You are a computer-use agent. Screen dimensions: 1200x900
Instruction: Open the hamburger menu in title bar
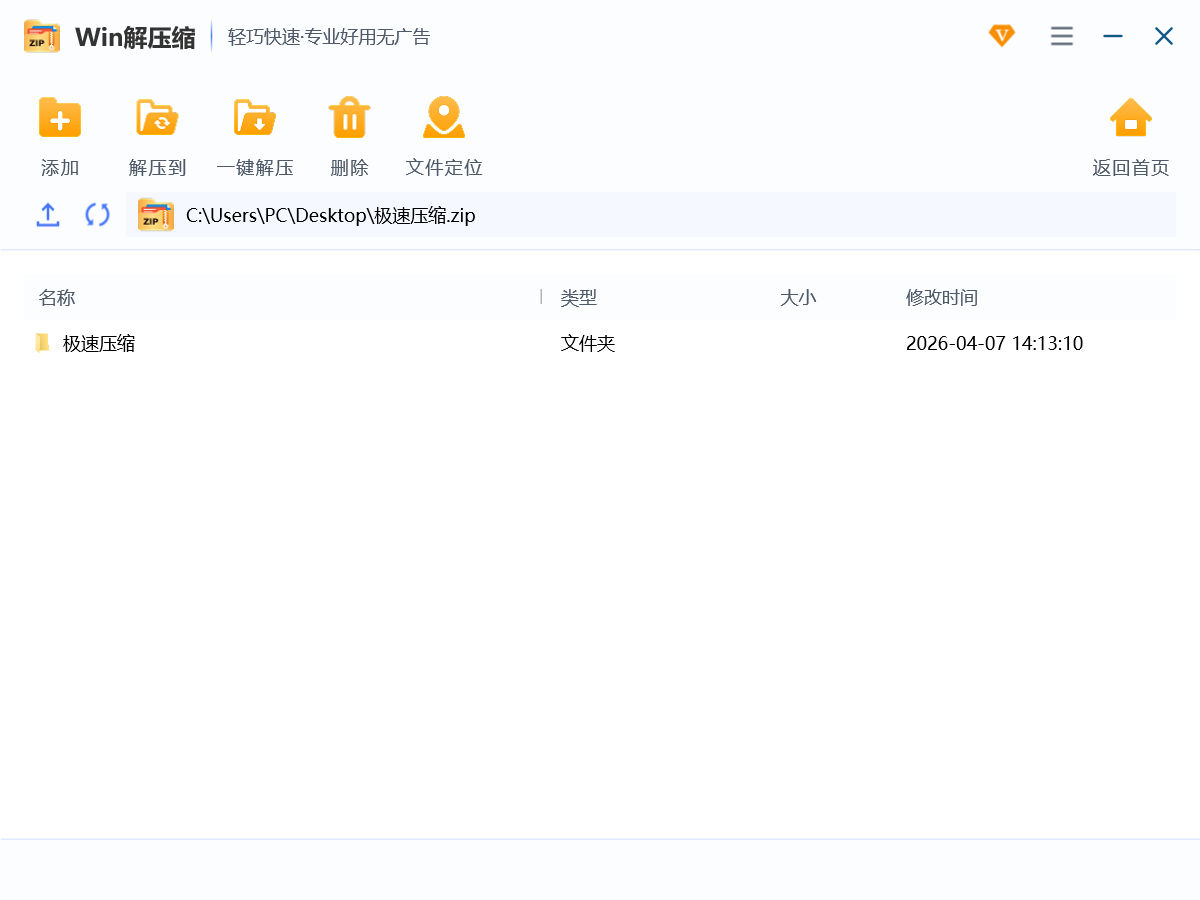tap(1061, 36)
